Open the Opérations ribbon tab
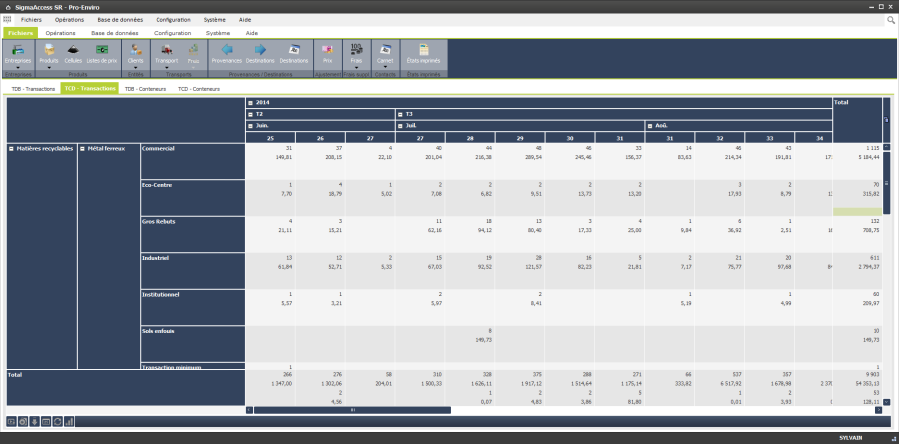 click(x=60, y=33)
